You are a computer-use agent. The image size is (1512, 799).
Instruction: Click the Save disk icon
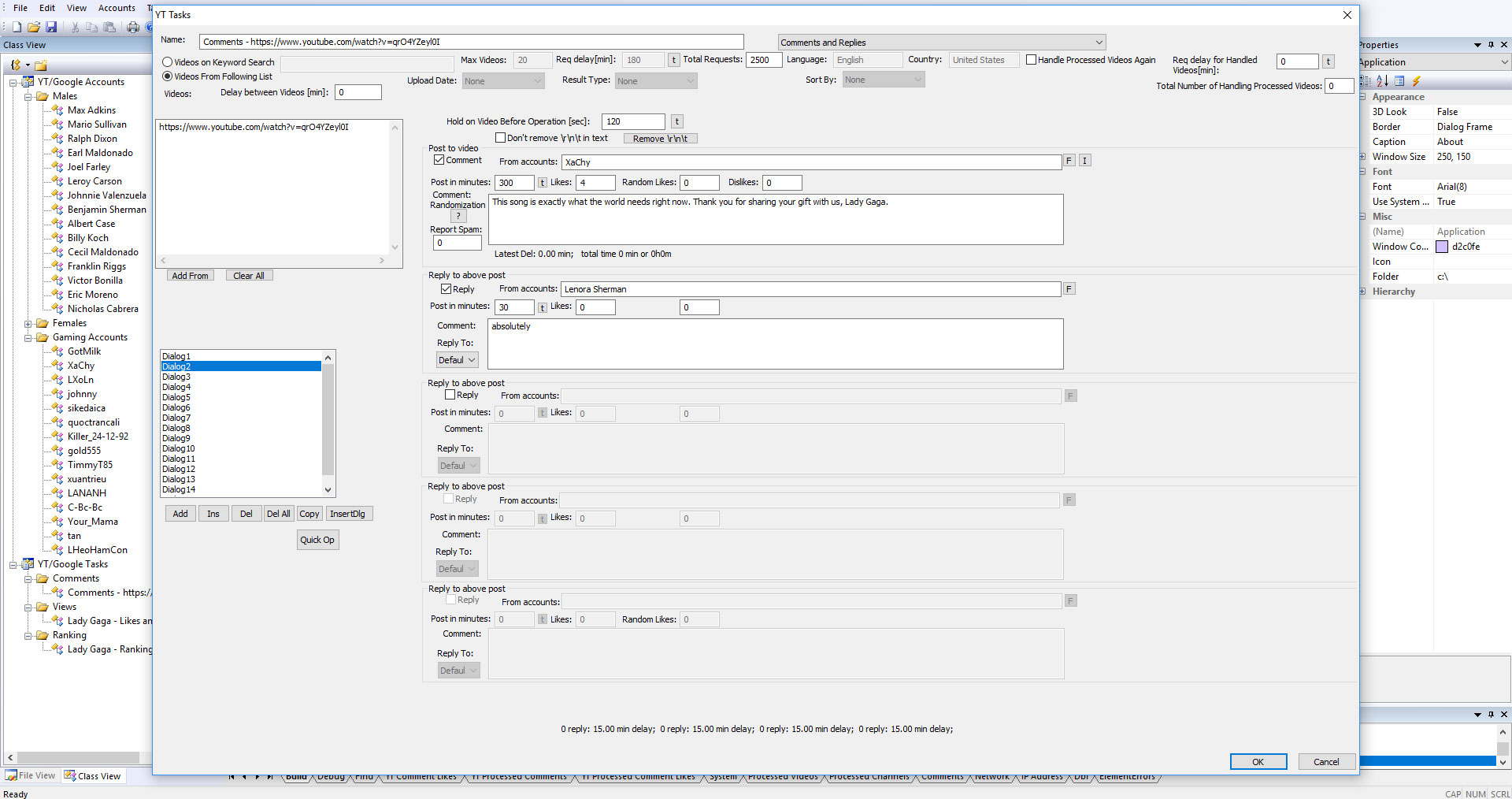(51, 26)
